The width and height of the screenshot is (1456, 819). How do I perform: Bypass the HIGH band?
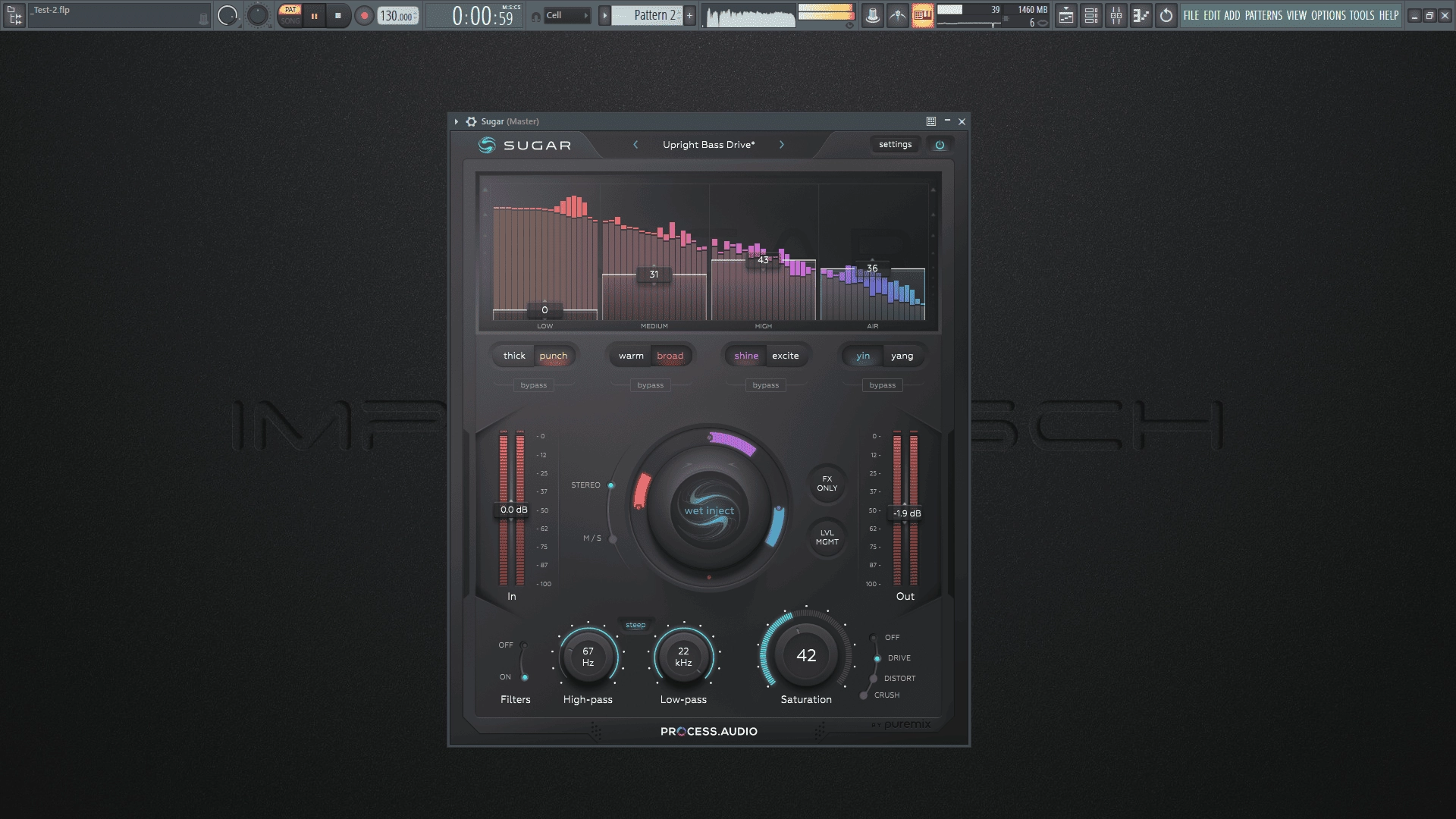pos(766,385)
